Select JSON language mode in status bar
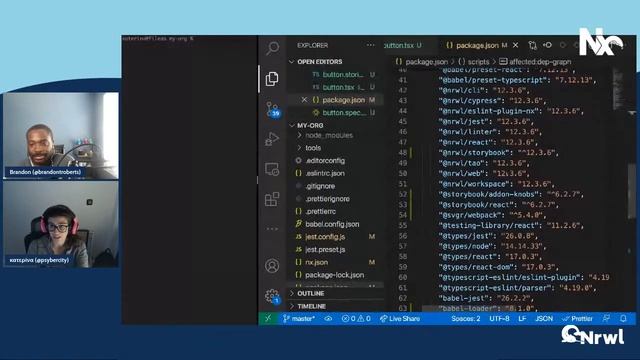 coord(544,318)
